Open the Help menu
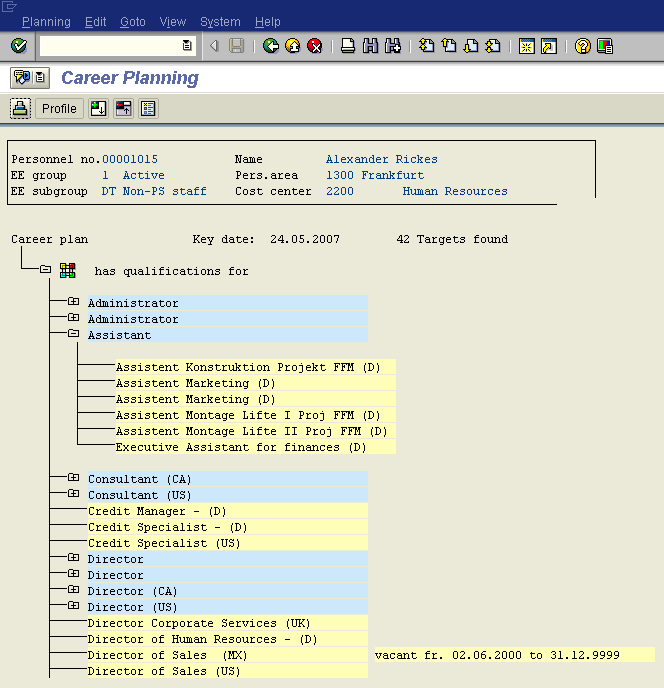Screen dimensions: 664x688 click(x=267, y=22)
